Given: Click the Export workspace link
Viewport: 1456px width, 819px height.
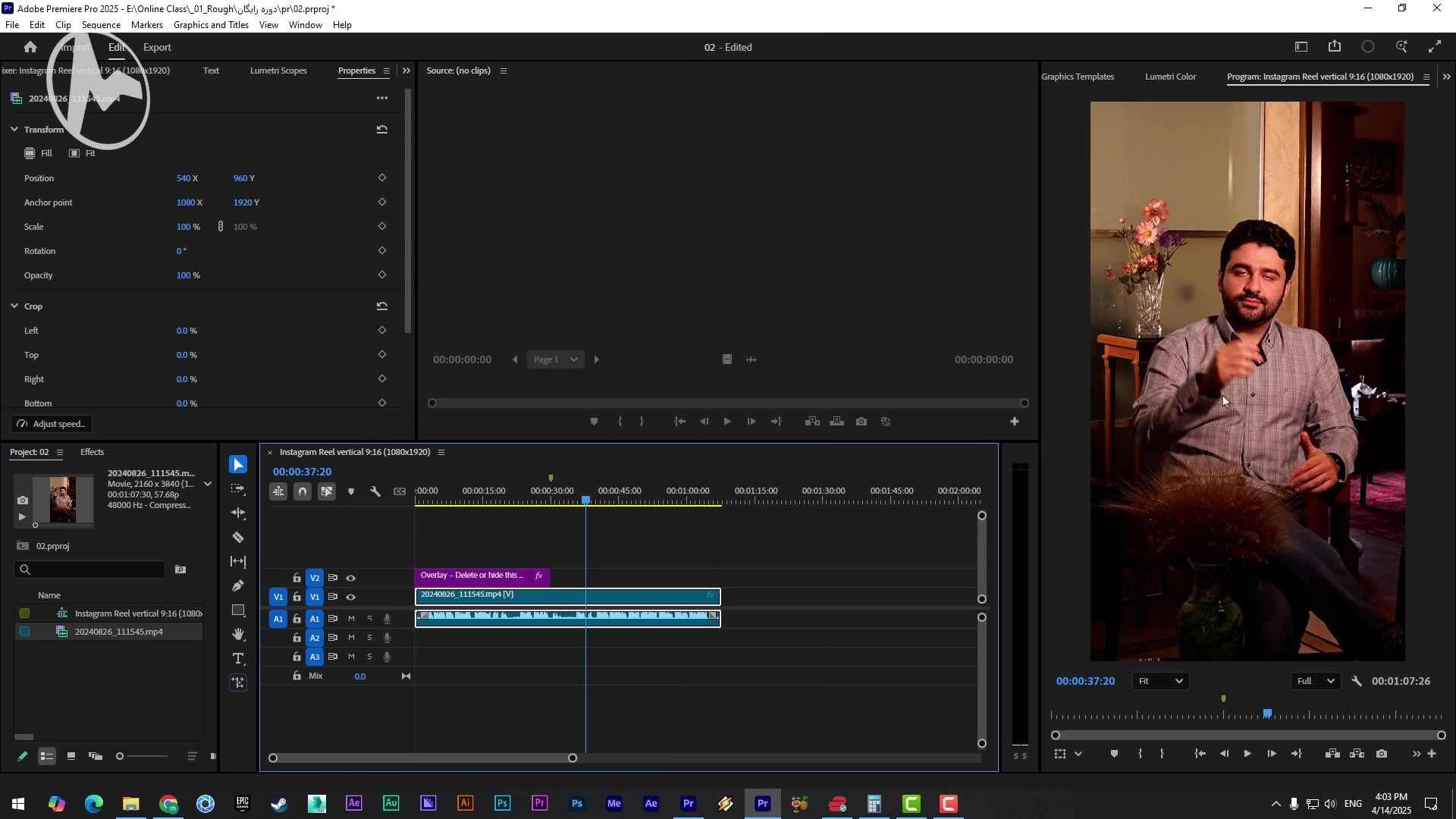Looking at the screenshot, I should coord(157,47).
